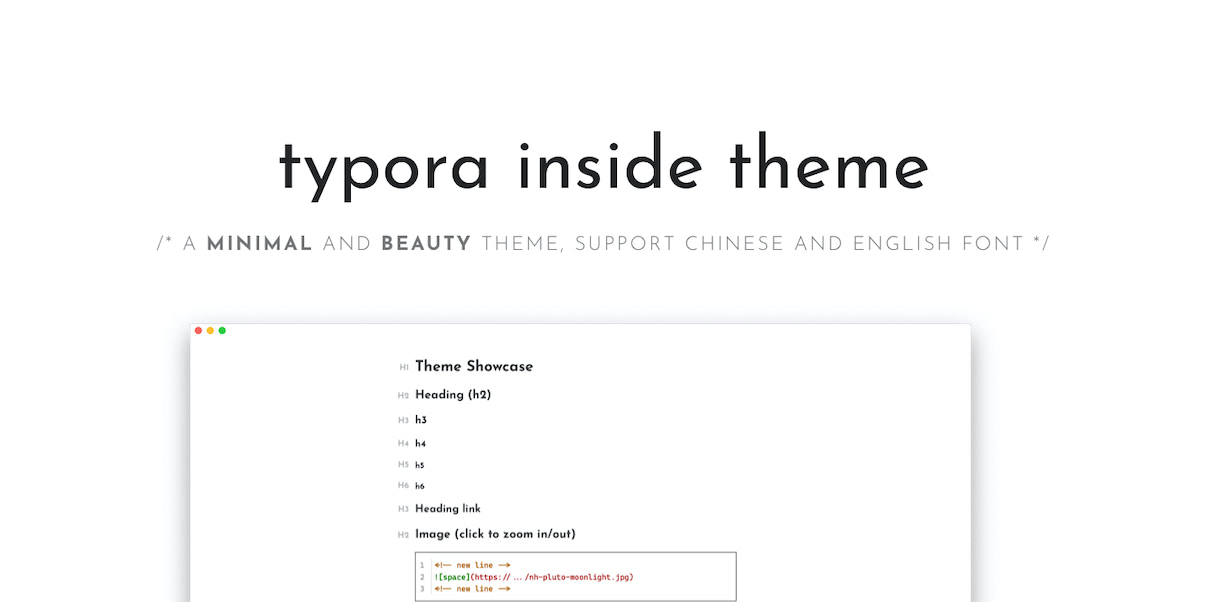
Task: Click the "new line" comment on code line 1
Action: [x=473, y=565]
